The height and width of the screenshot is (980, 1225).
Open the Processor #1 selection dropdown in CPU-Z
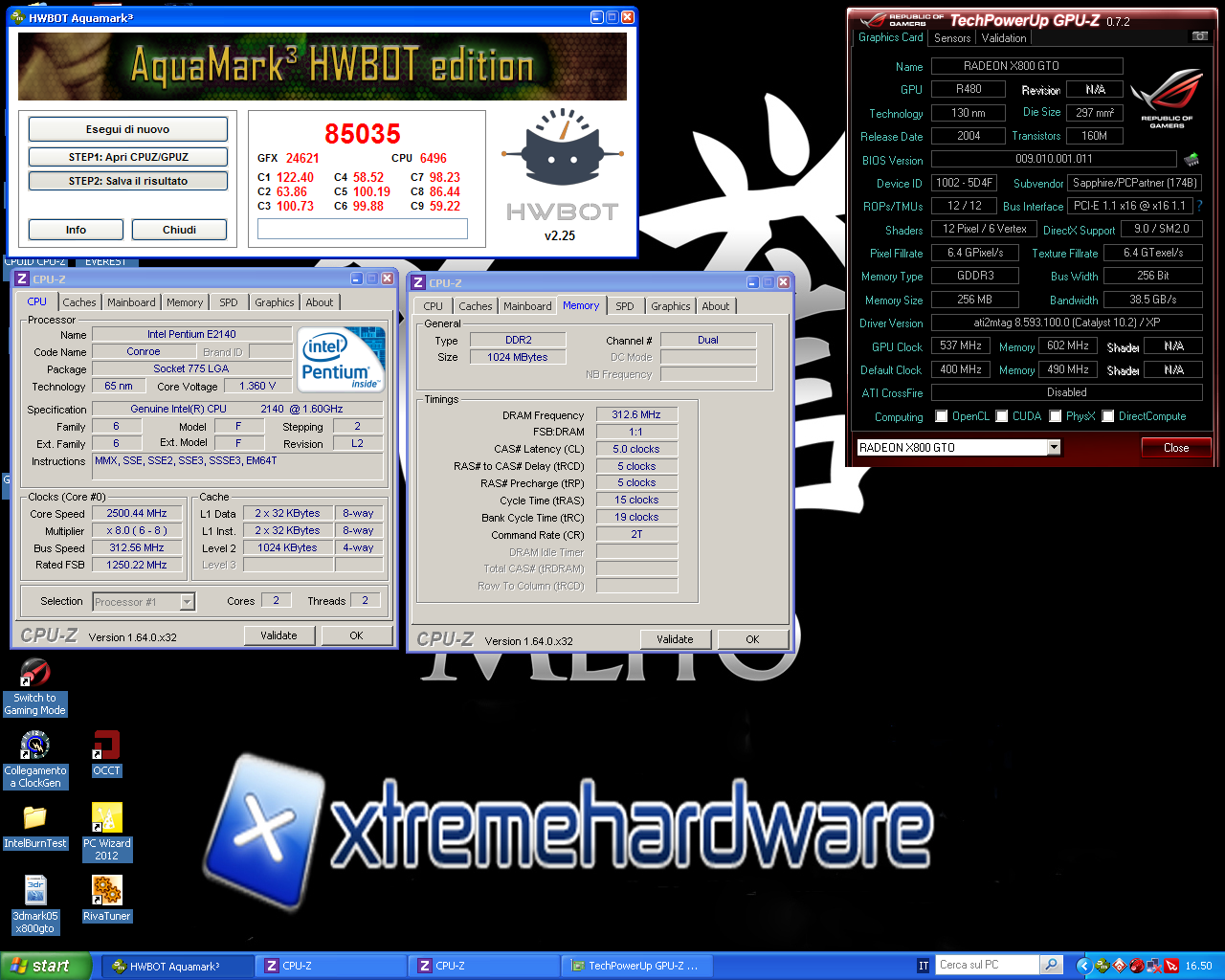188,602
